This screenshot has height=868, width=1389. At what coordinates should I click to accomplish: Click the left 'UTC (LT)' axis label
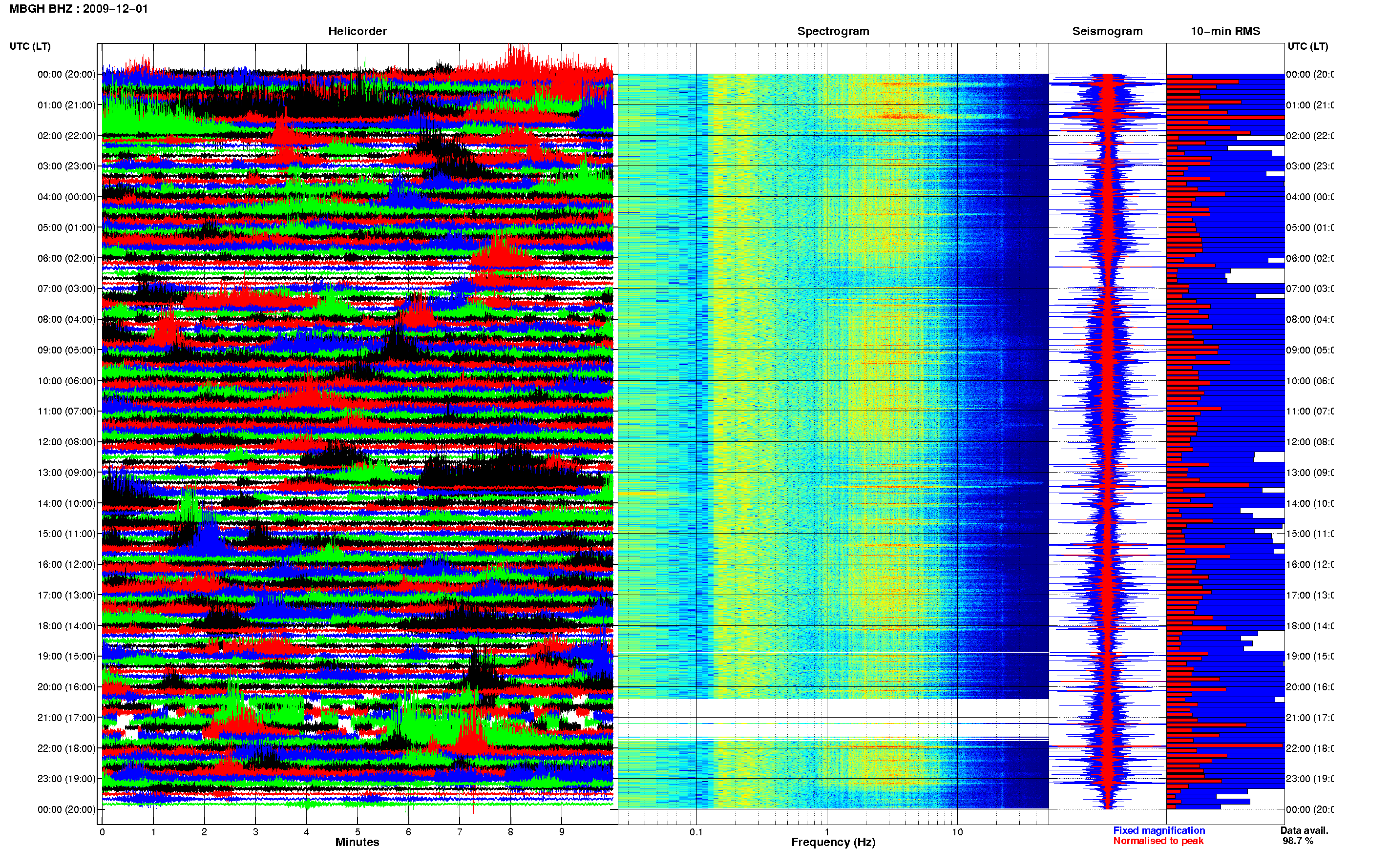30,46
